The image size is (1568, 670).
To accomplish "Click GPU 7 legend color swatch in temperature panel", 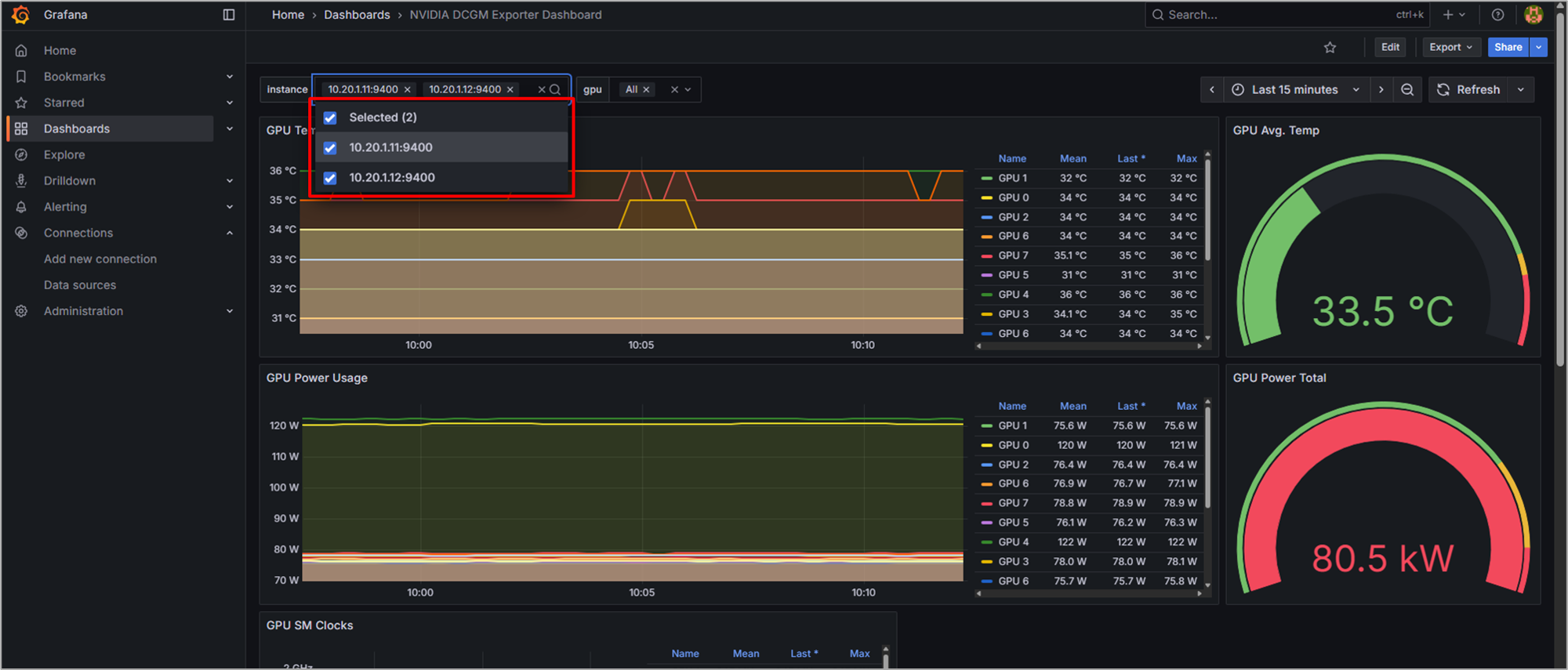I will click(986, 256).
